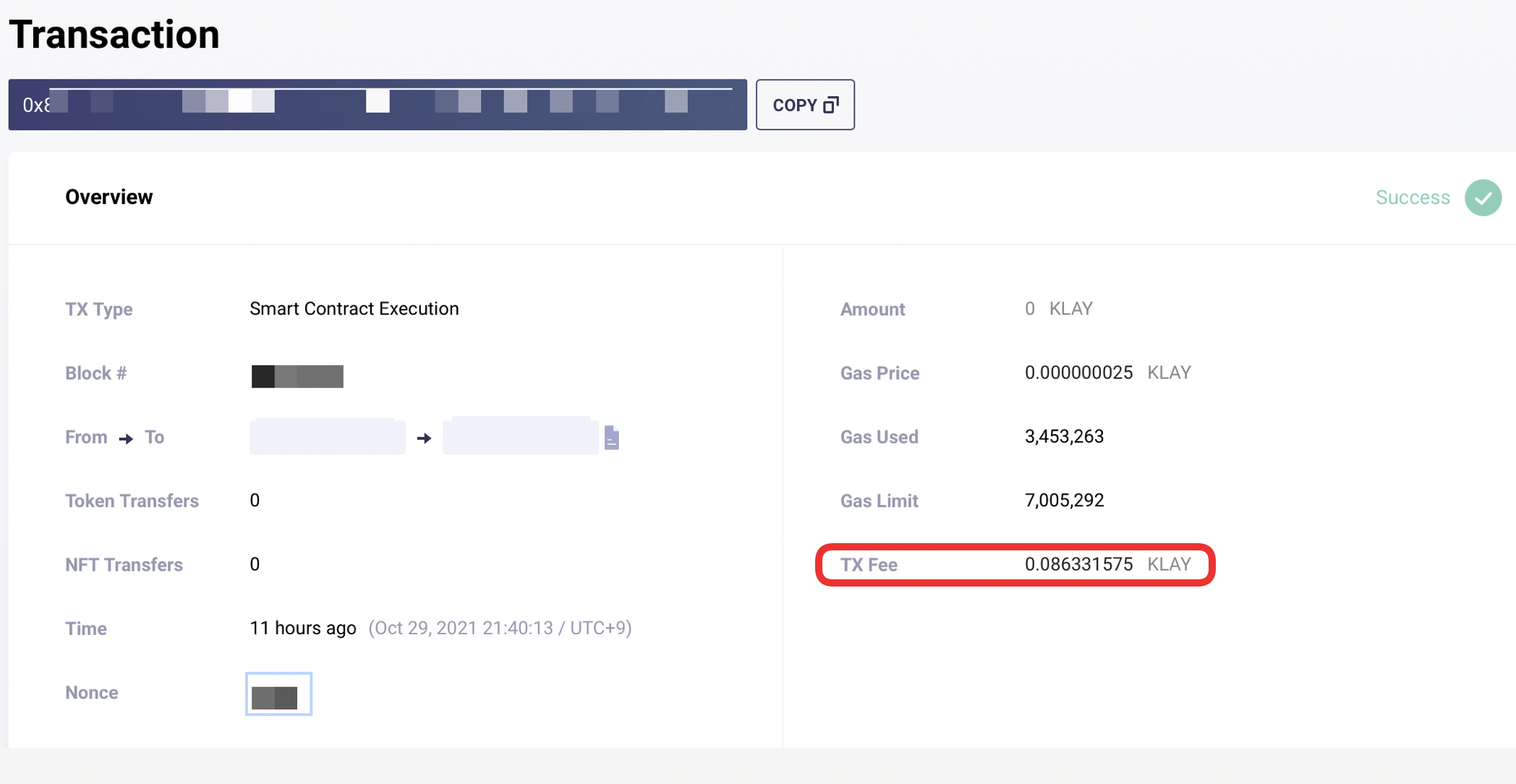The width and height of the screenshot is (1516, 784).
Task: Click the Smart Contract Execution text
Action: tap(354, 309)
